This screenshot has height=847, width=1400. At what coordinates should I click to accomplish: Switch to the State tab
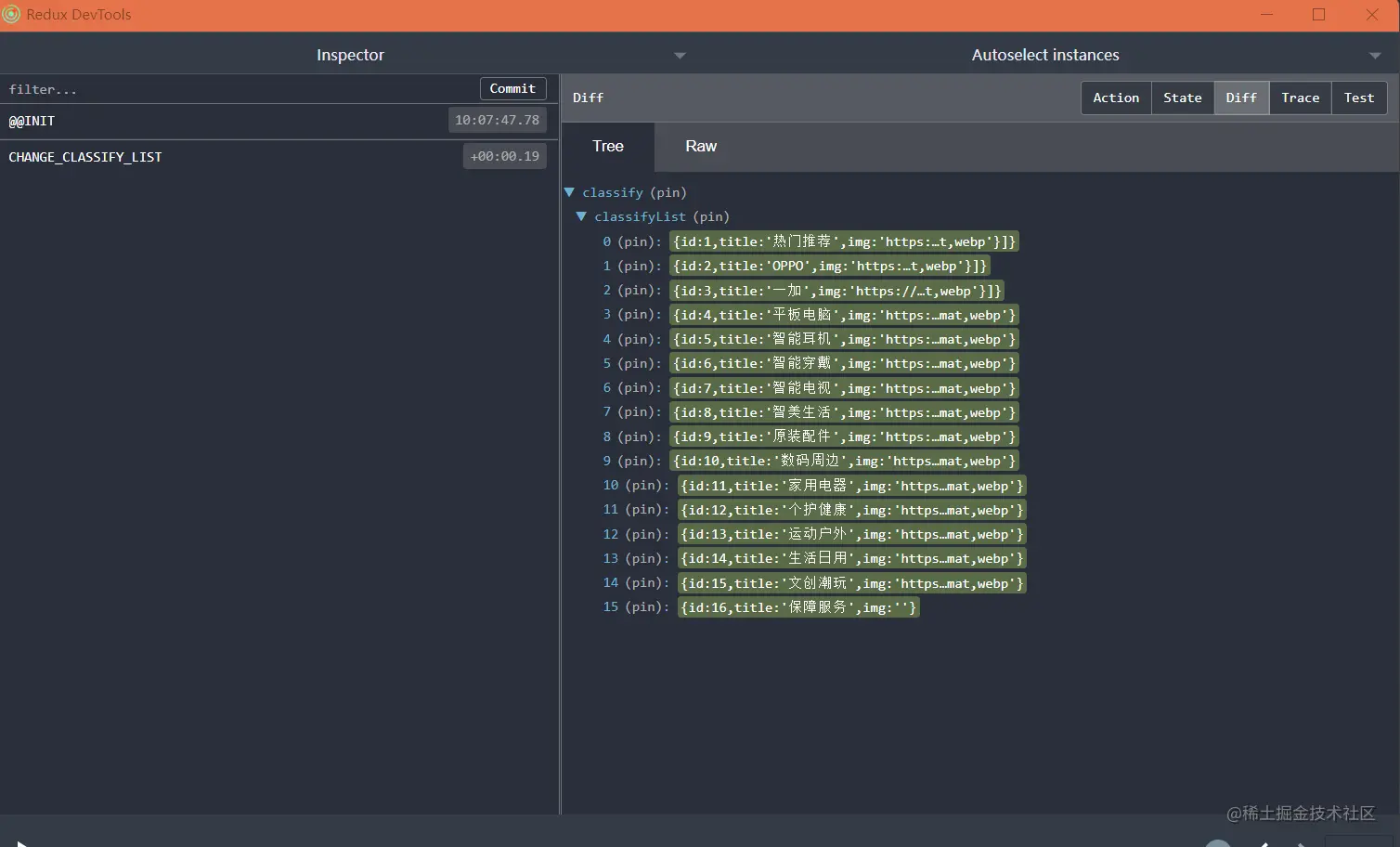click(x=1182, y=98)
